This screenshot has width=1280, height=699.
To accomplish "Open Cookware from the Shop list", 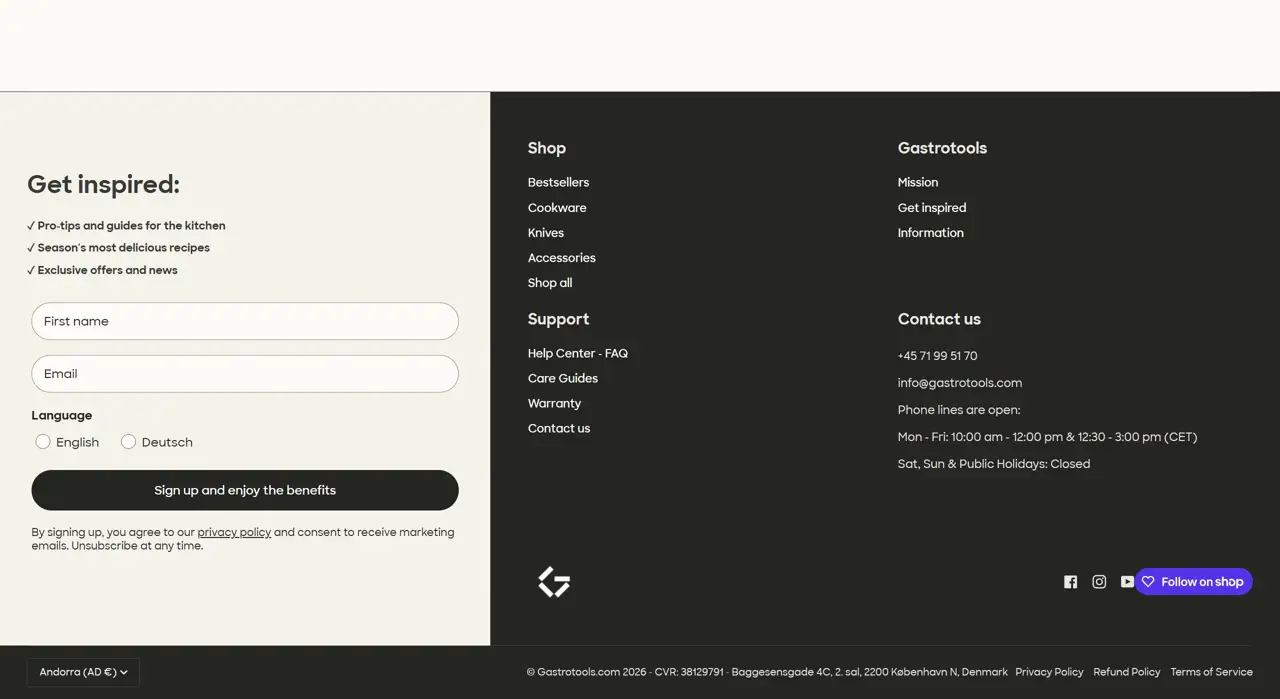I will pos(557,208).
